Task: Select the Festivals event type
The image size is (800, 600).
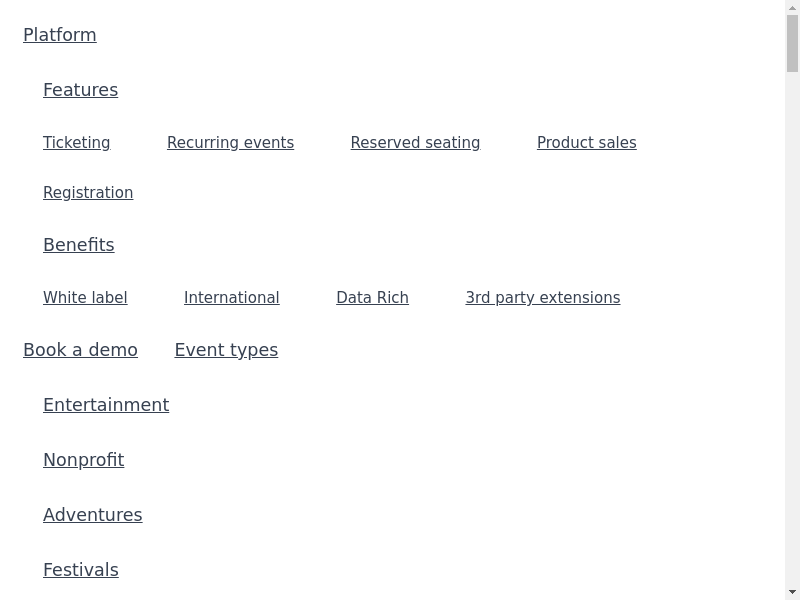Action: coord(80,570)
